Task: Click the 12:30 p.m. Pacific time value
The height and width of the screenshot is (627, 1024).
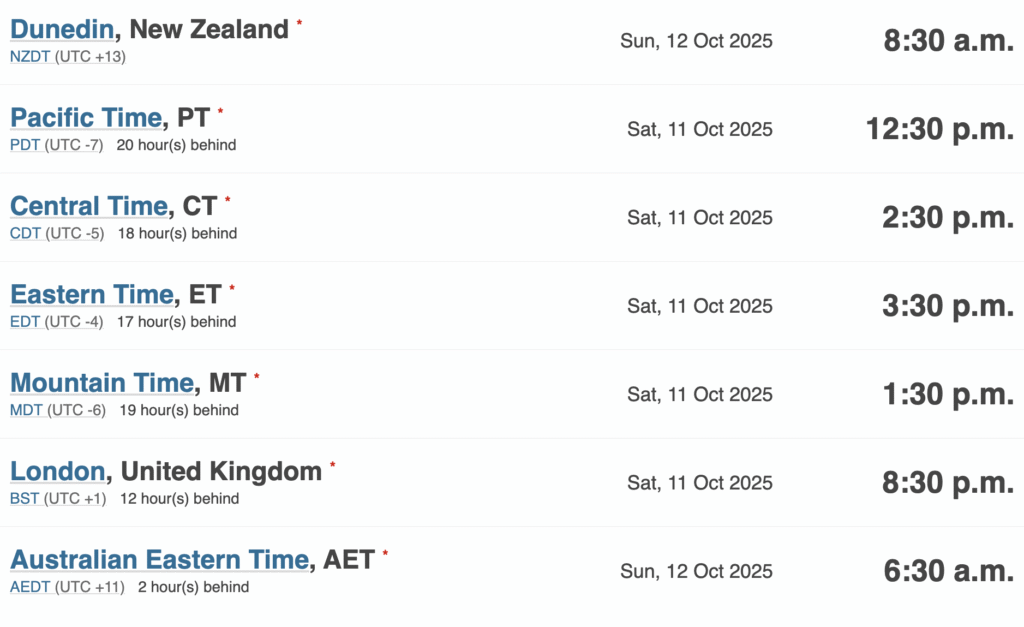Action: tap(939, 129)
